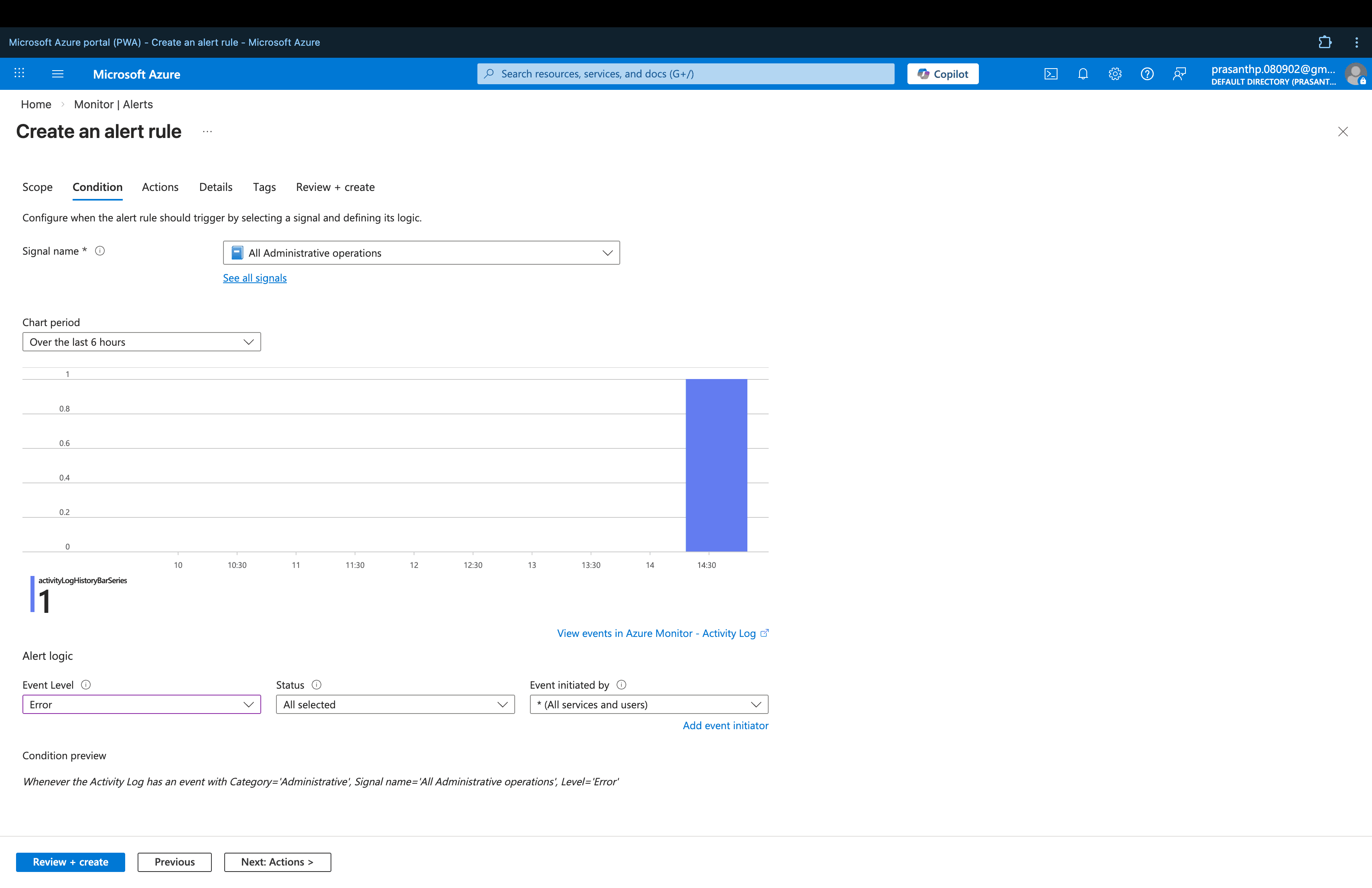Viewport: 1372px width, 888px height.
Task: Expand the Chart period dropdown
Action: coord(141,342)
